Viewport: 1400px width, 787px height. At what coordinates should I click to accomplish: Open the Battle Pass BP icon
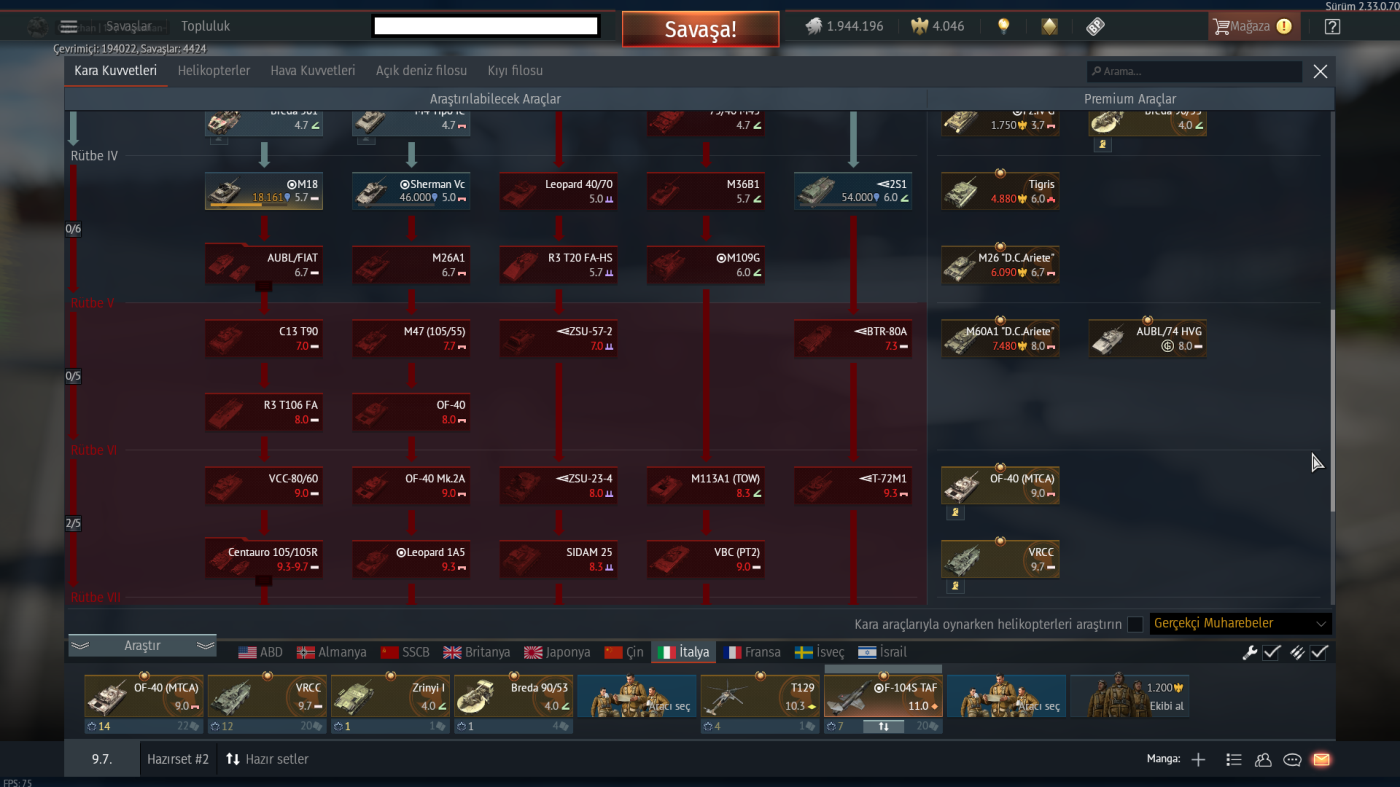1095,26
